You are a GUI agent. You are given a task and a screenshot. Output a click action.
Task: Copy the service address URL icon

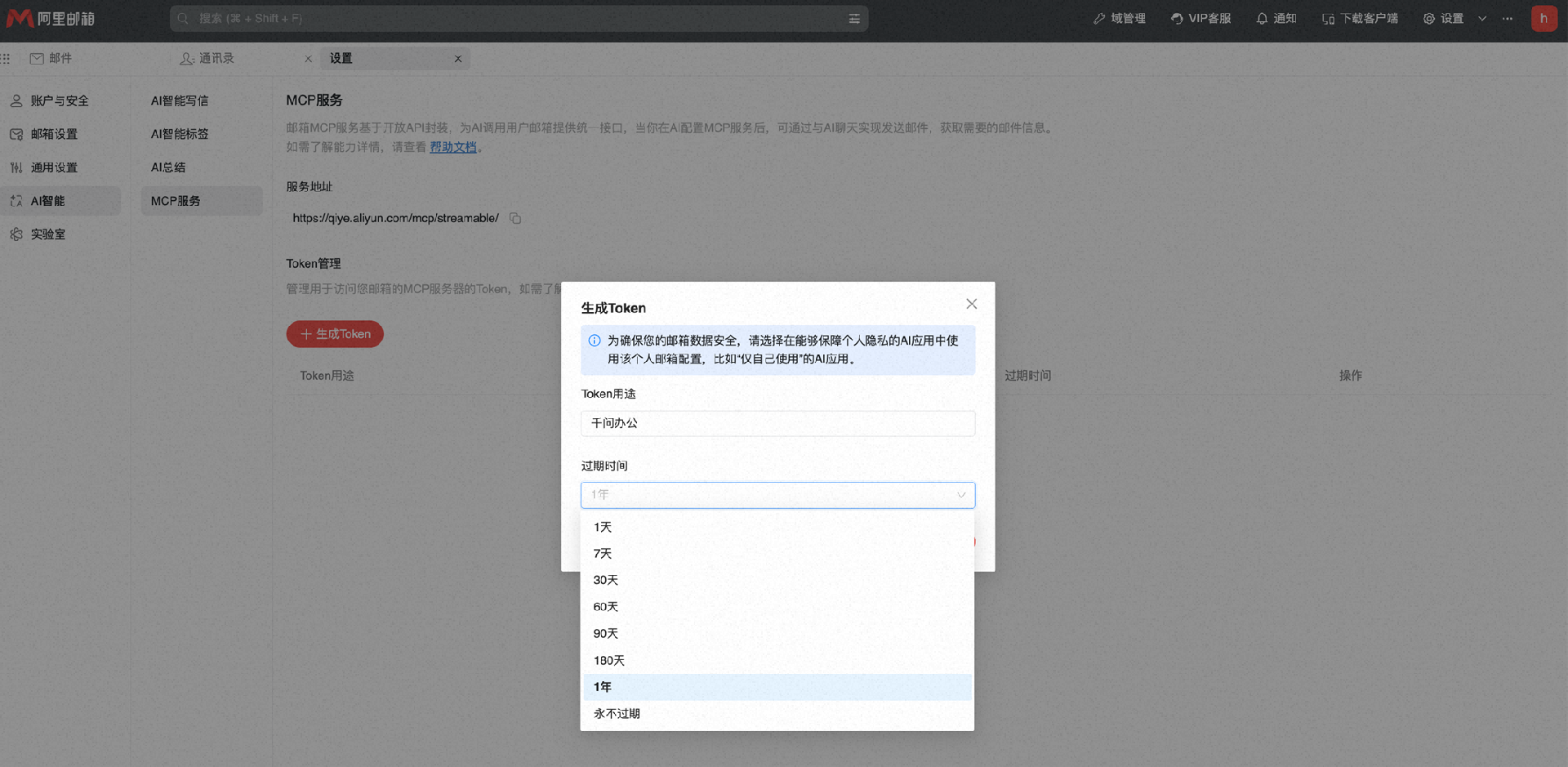pos(515,218)
